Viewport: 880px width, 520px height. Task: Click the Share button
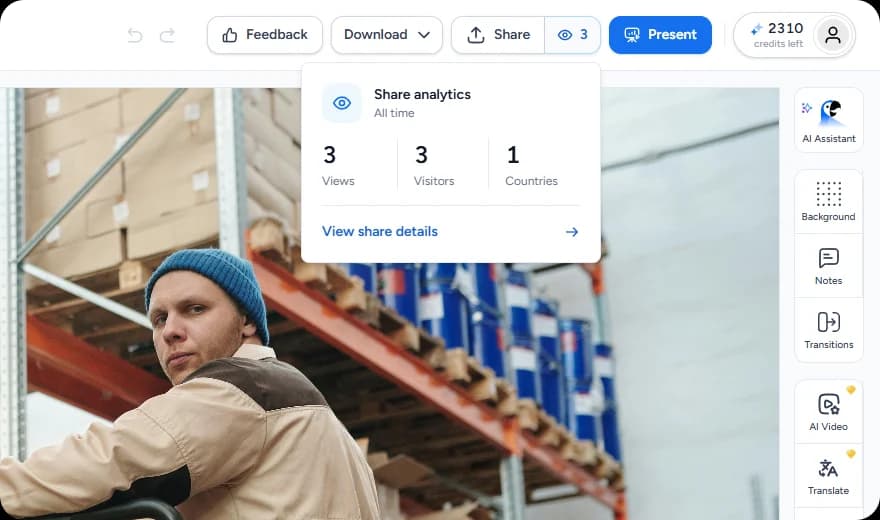click(498, 35)
